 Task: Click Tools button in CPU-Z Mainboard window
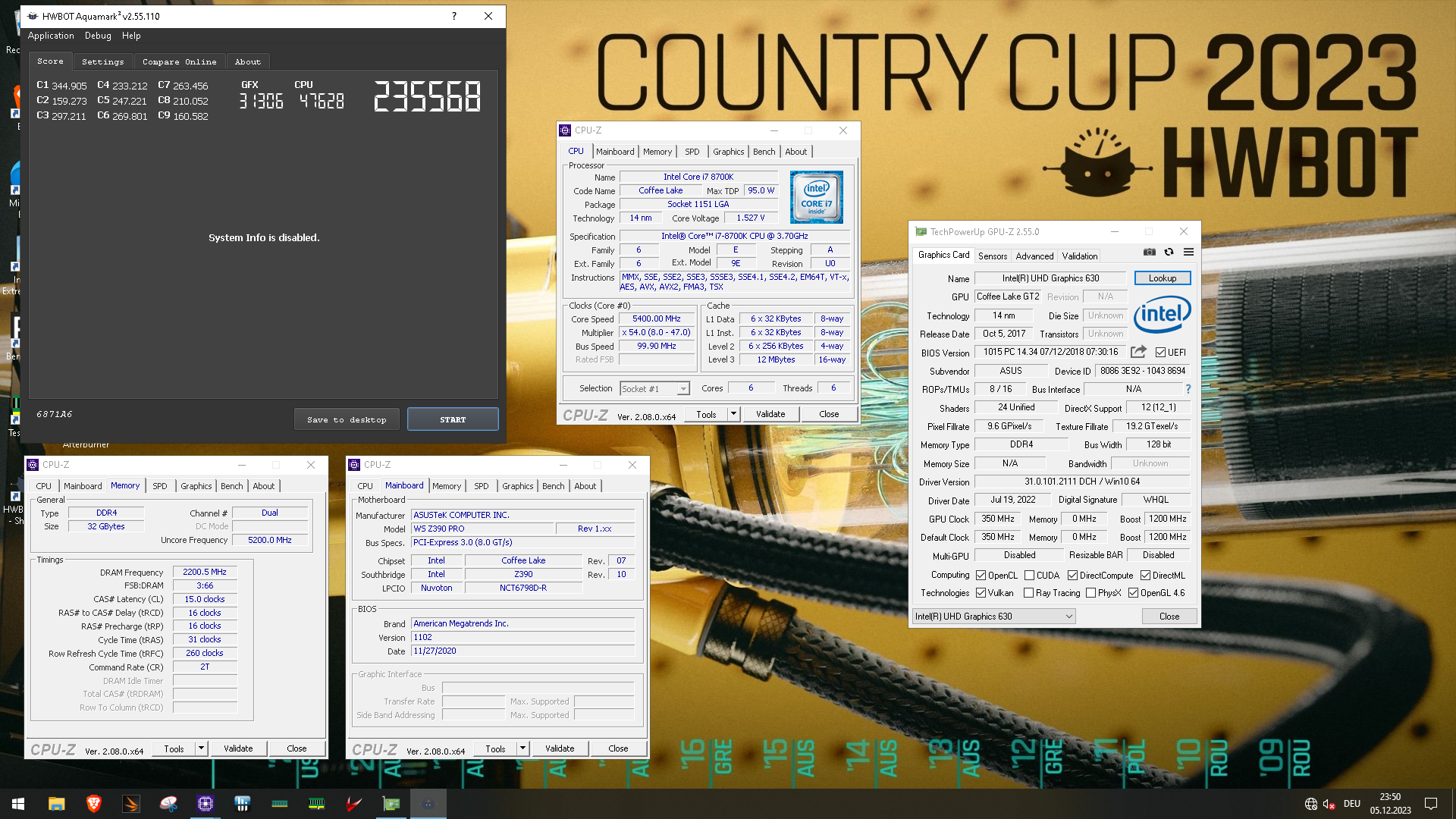point(495,748)
